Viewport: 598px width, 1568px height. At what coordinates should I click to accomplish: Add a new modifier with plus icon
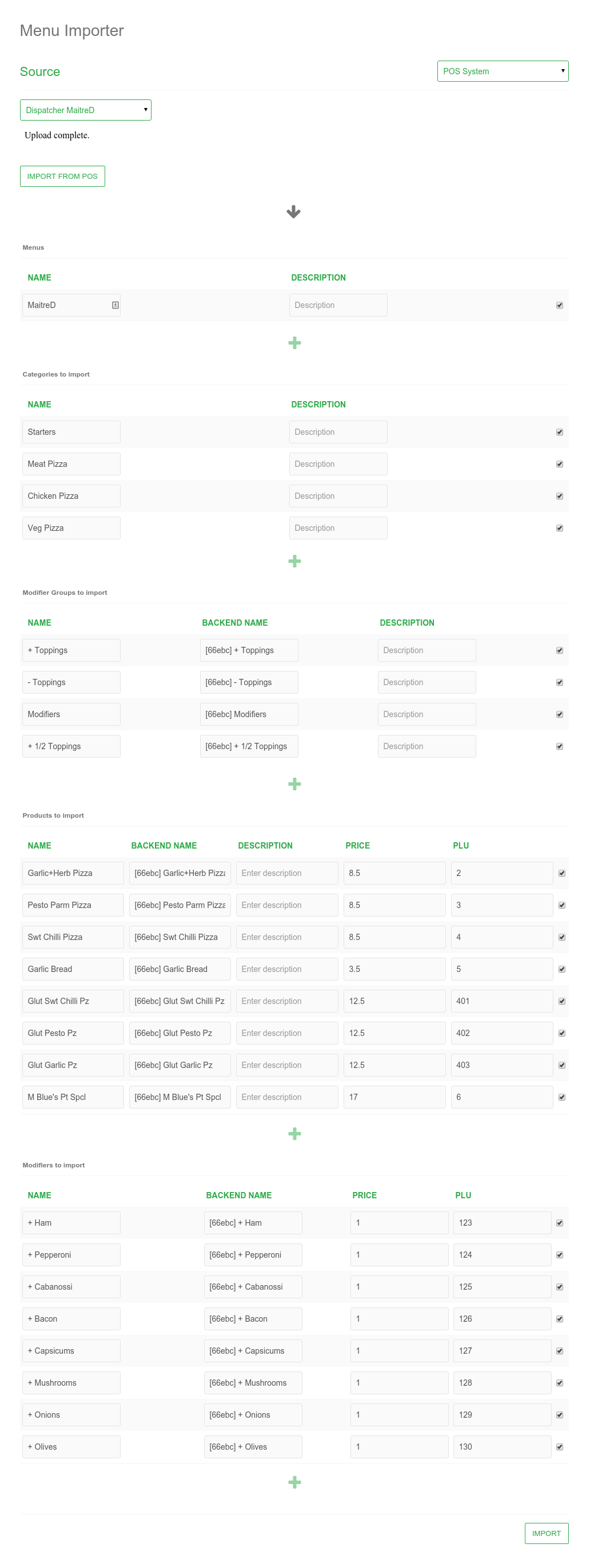pos(294,1482)
